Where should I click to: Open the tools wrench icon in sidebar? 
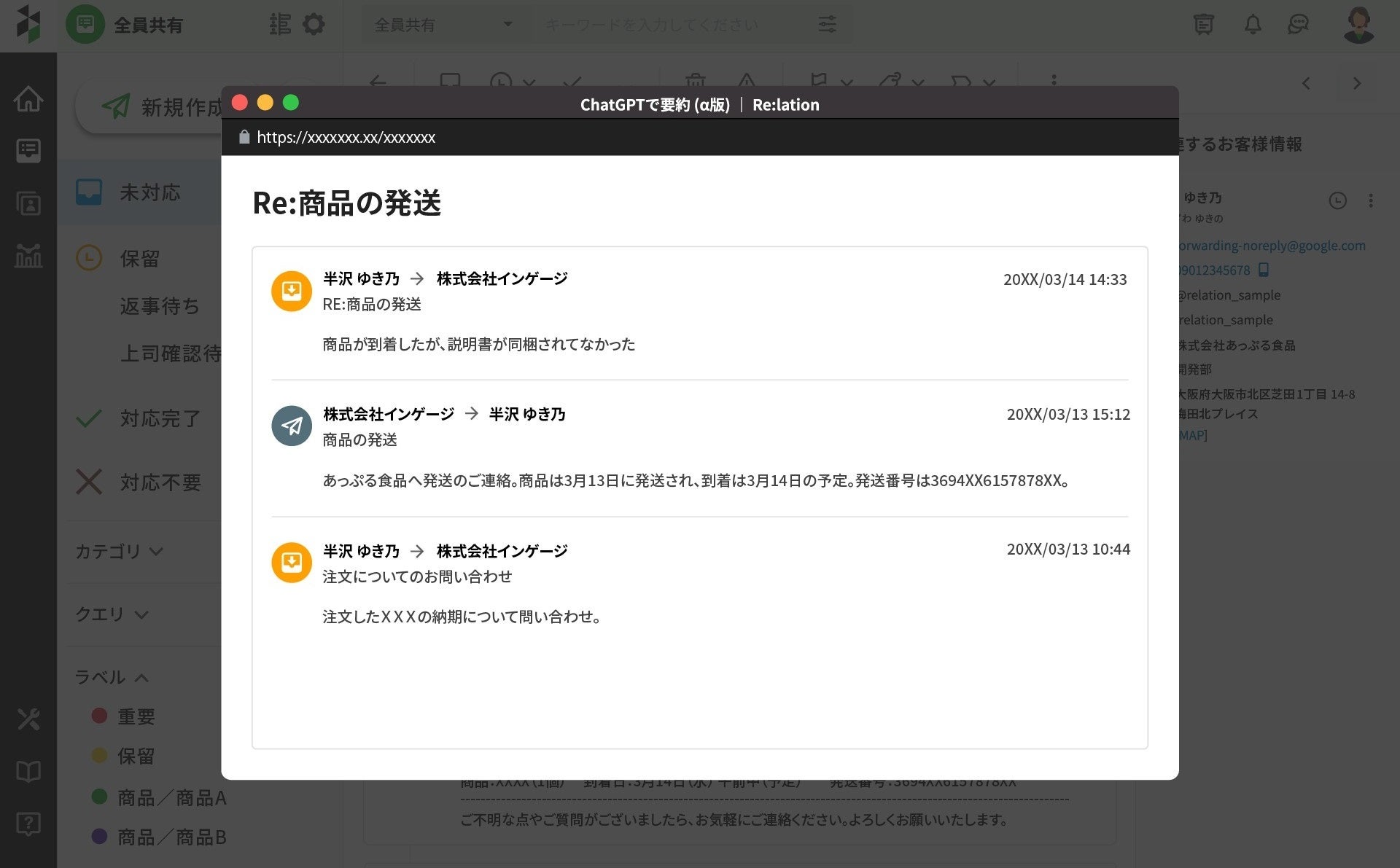[x=28, y=719]
